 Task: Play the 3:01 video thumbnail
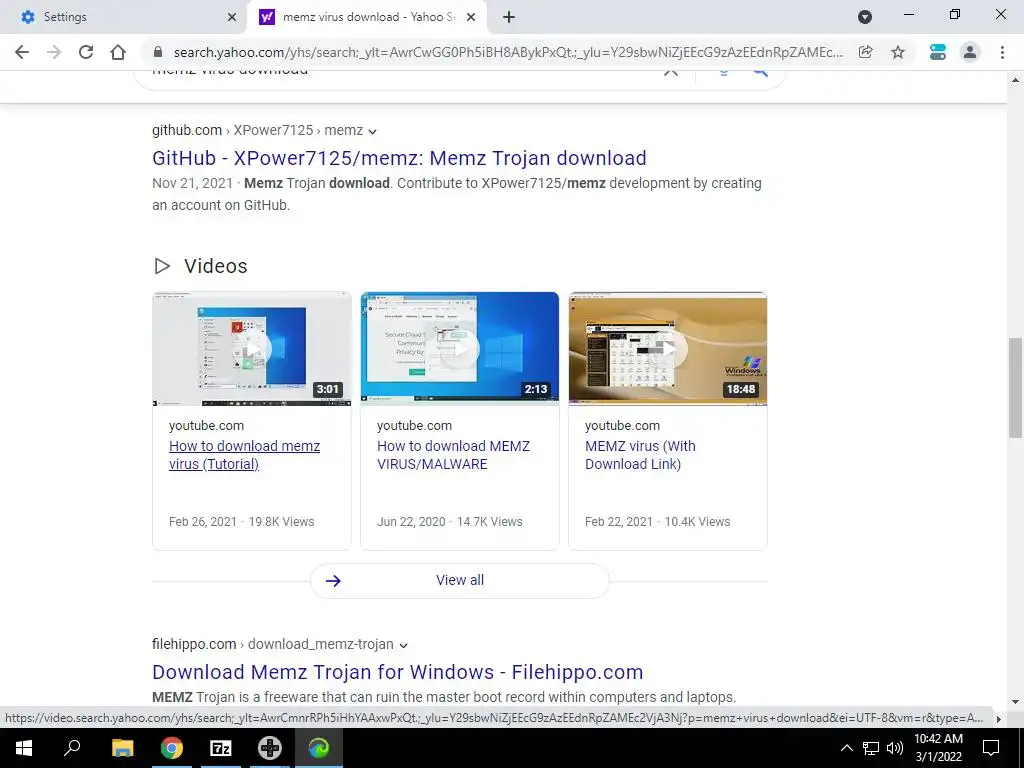[x=251, y=349]
